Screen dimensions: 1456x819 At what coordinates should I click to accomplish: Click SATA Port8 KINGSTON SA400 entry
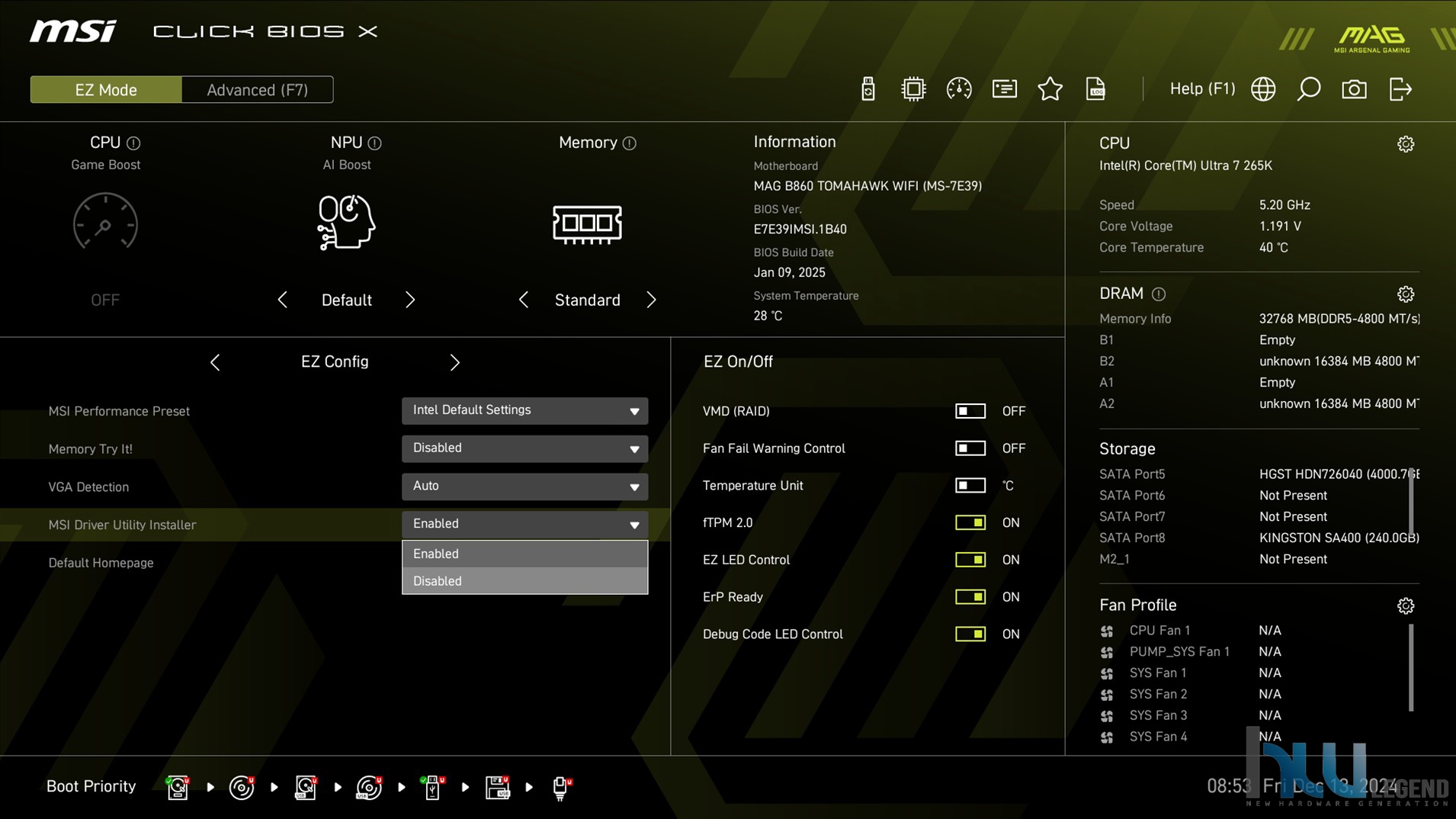point(1259,538)
